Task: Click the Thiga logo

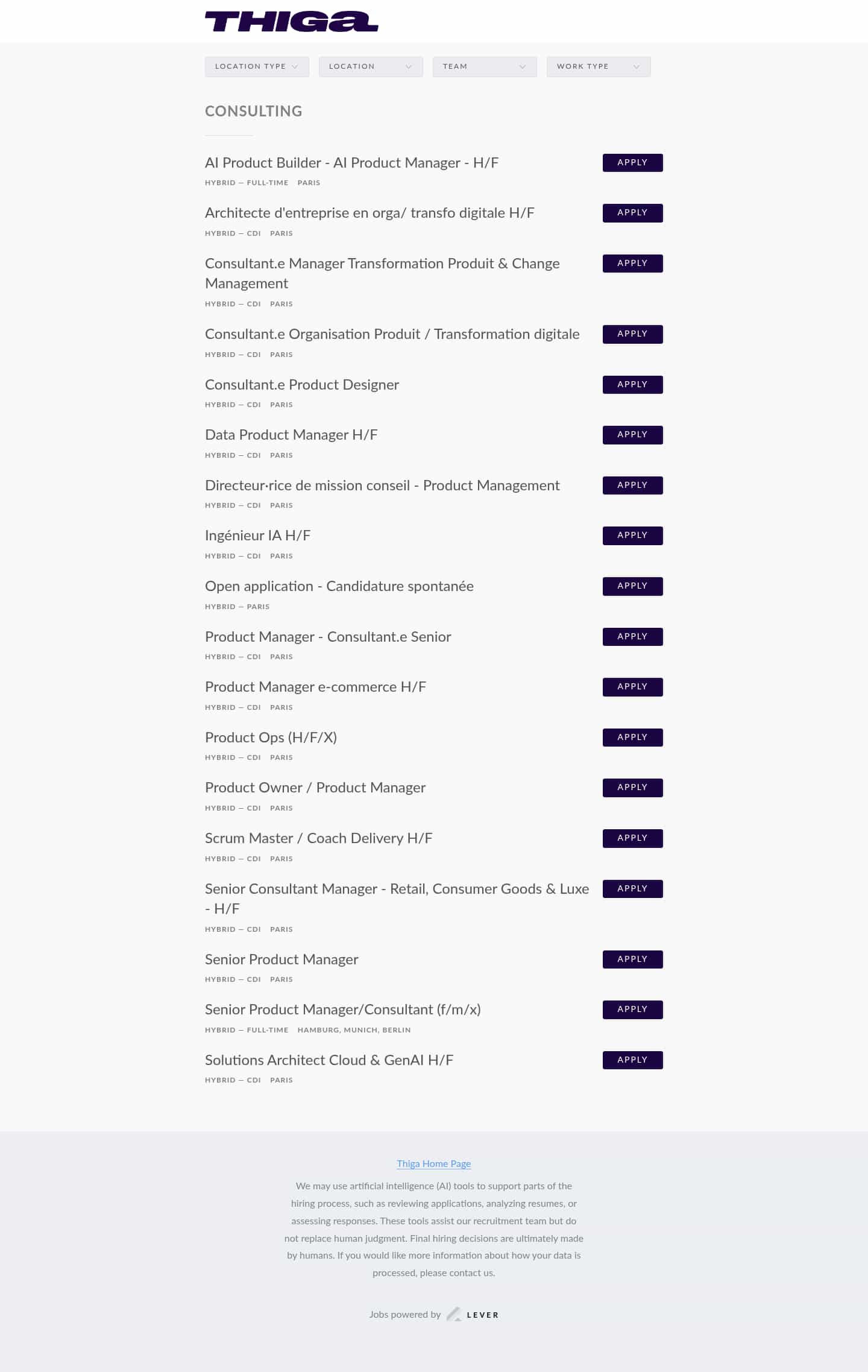Action: click(x=291, y=22)
